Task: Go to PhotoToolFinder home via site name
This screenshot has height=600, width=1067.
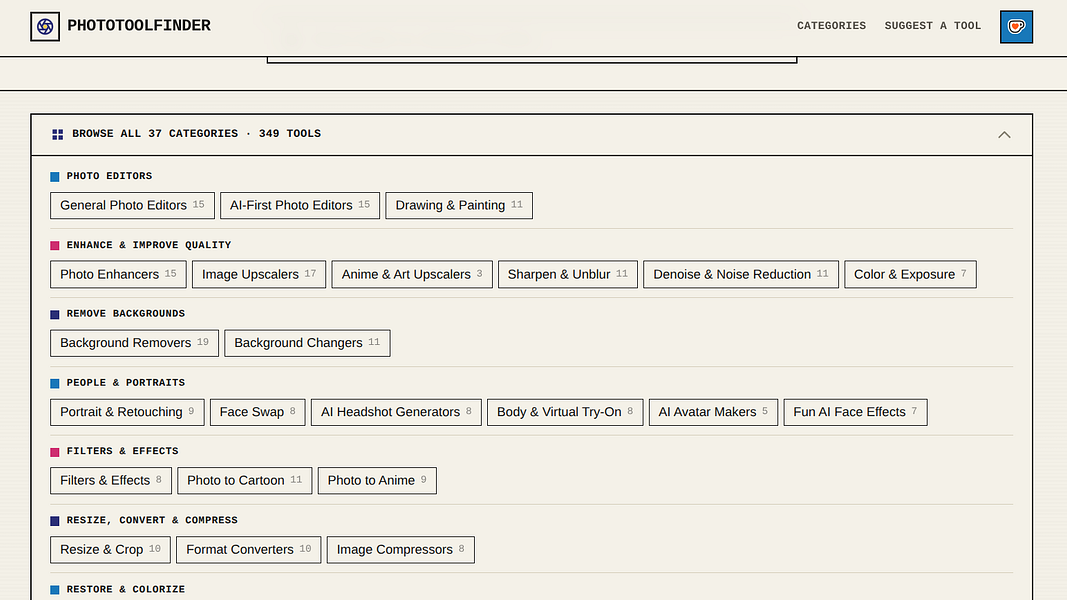Action: click(x=139, y=26)
